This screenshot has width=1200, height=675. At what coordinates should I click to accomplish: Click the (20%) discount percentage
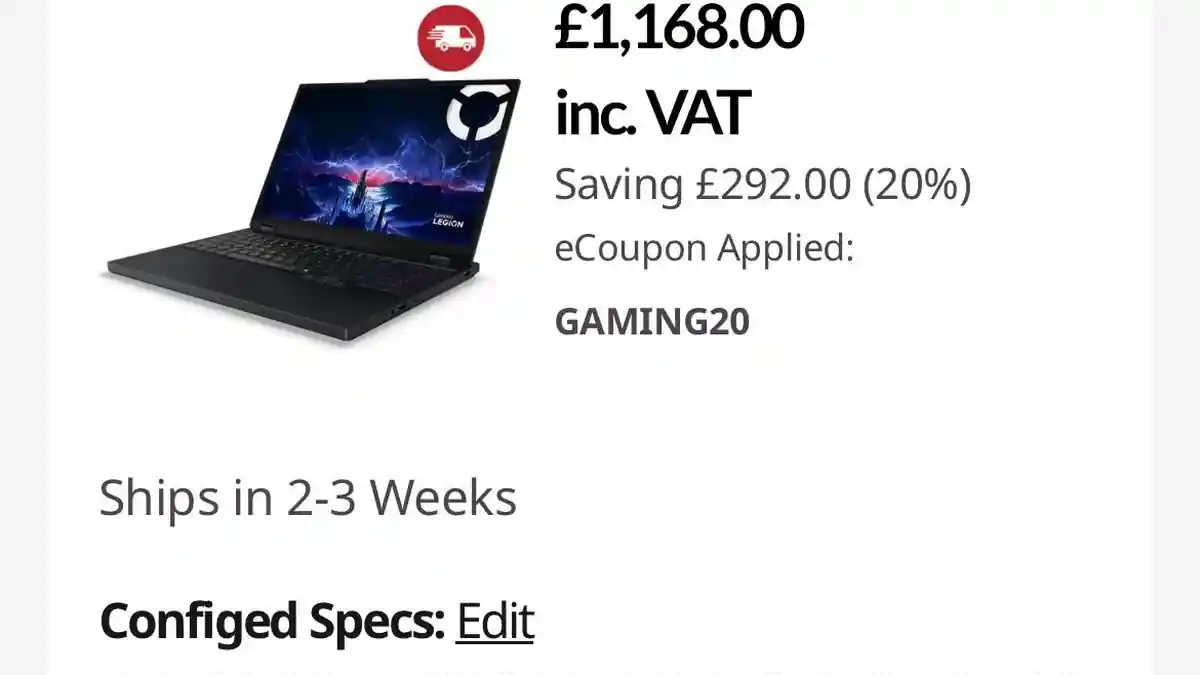917,185
